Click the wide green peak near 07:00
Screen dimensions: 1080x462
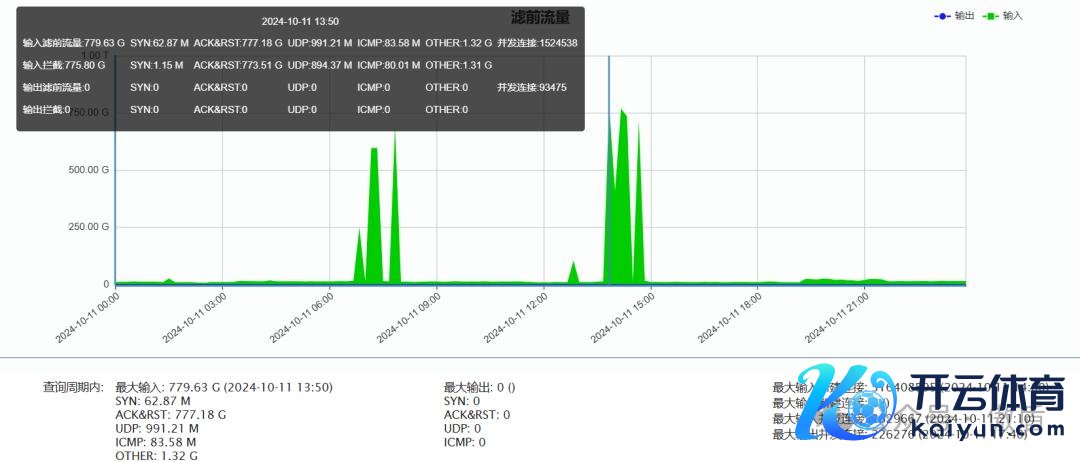[374, 220]
